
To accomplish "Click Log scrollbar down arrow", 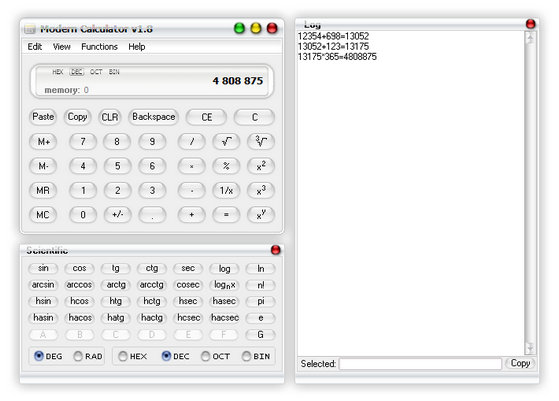I will pos(530,347).
